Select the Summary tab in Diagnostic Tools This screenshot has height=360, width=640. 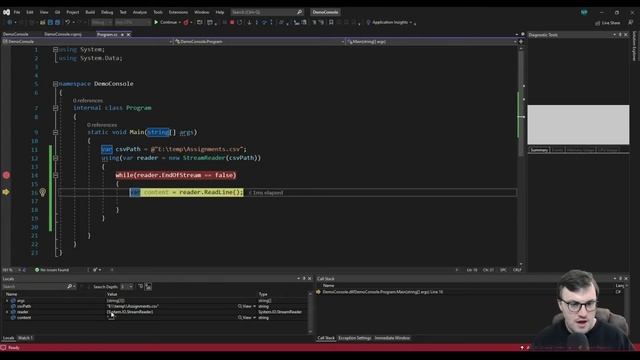click(539, 150)
